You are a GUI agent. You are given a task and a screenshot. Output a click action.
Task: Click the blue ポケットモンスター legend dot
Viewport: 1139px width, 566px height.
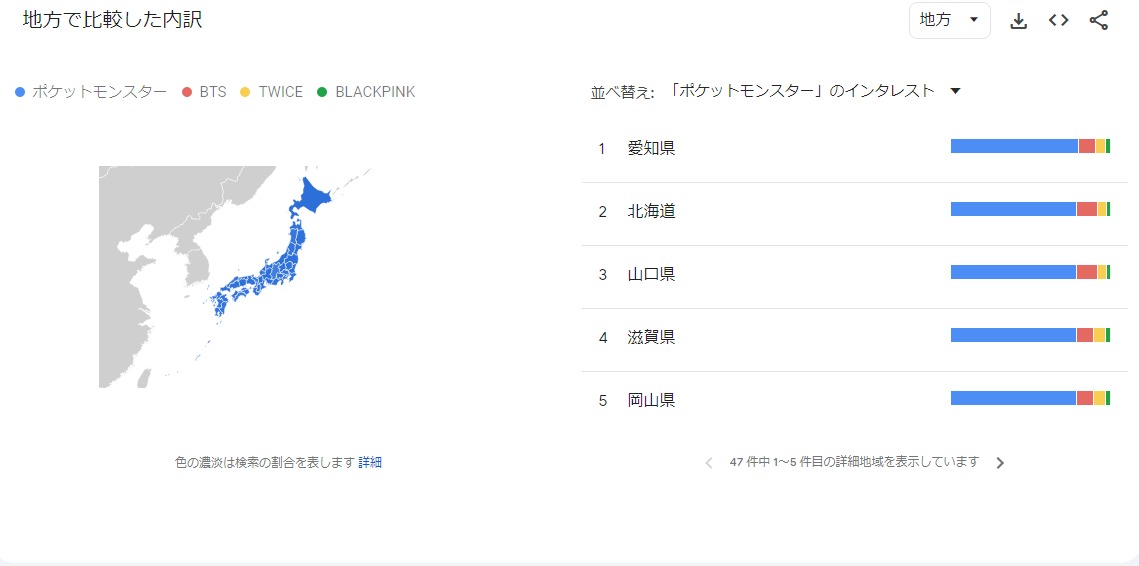coord(20,92)
